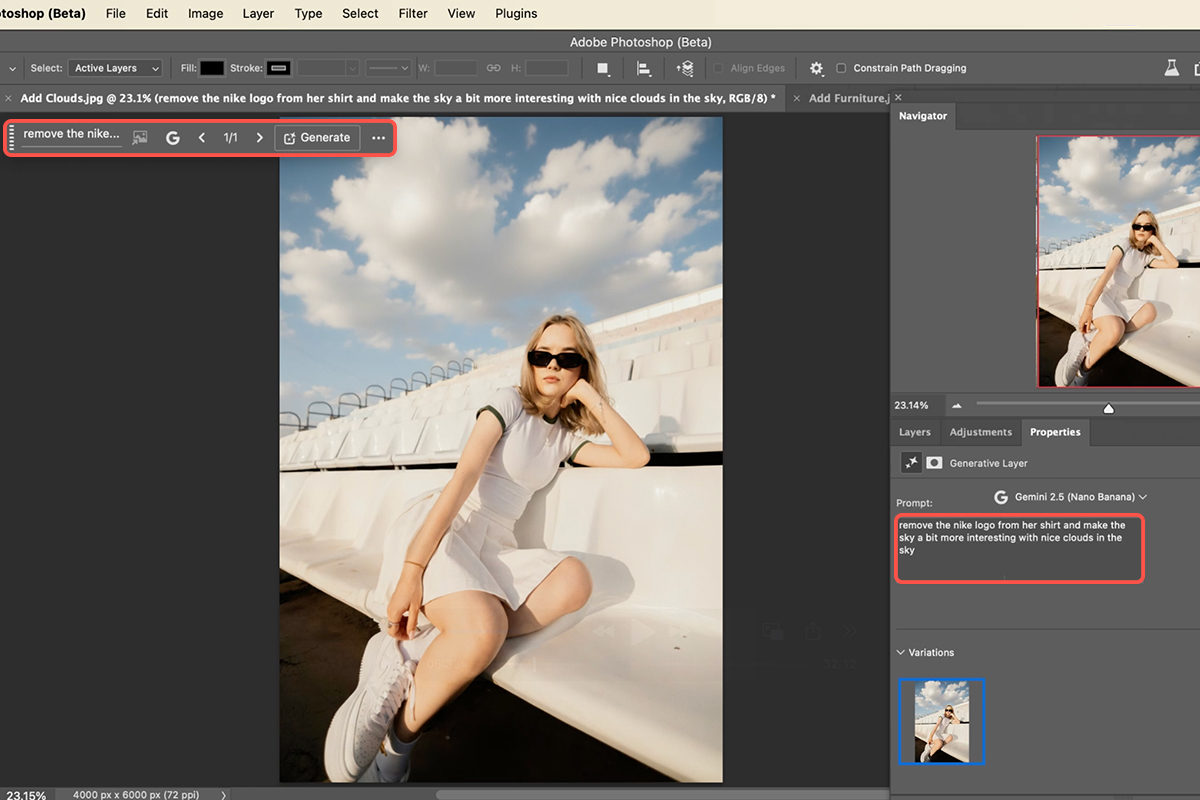
Task: Click the Google model icon in the taskbar
Action: [x=173, y=138]
